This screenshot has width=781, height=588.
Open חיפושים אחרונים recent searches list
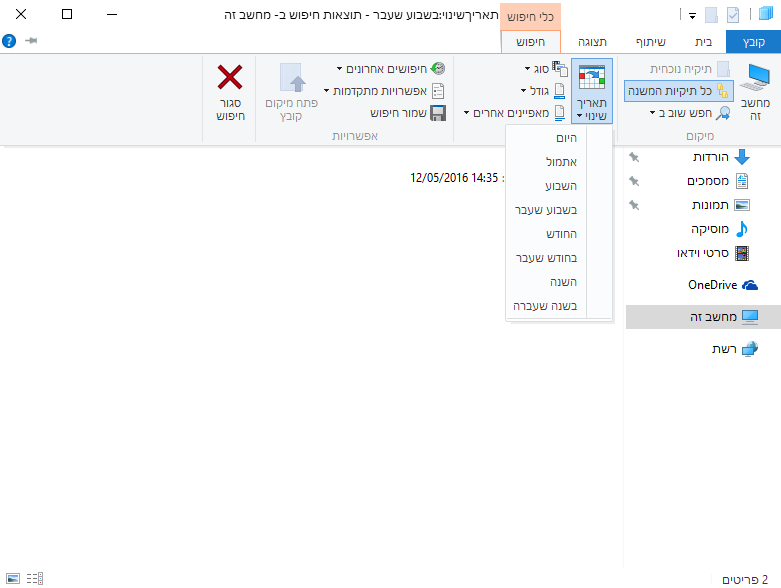tap(391, 69)
